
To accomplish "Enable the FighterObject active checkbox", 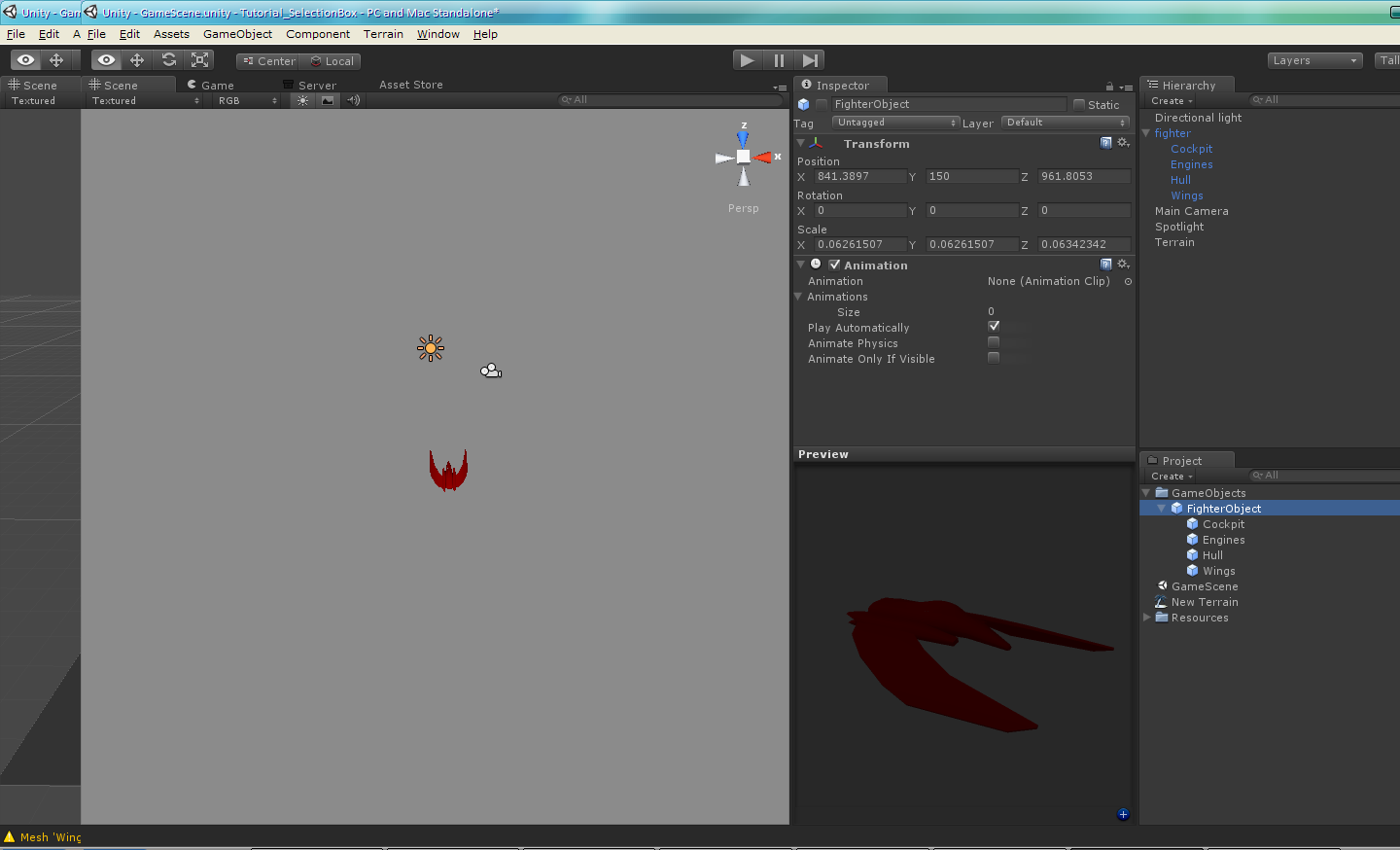I will 822,104.
